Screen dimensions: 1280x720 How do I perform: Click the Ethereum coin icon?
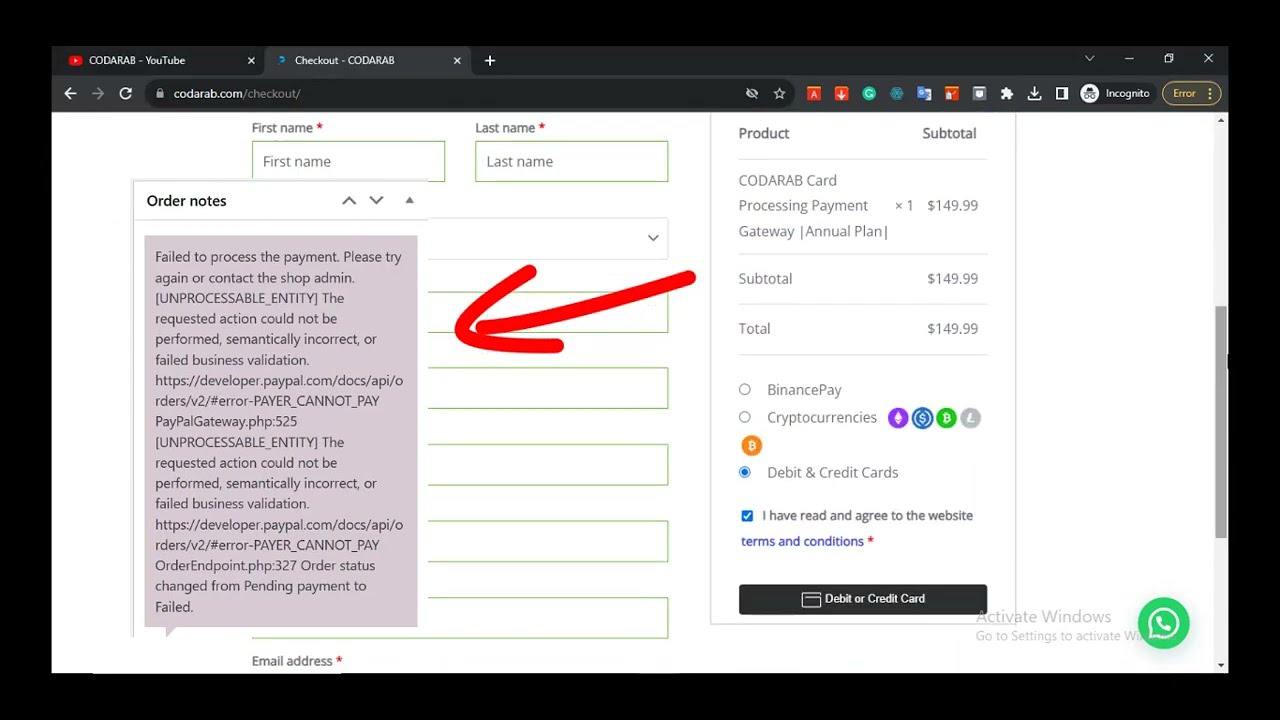[898, 418]
